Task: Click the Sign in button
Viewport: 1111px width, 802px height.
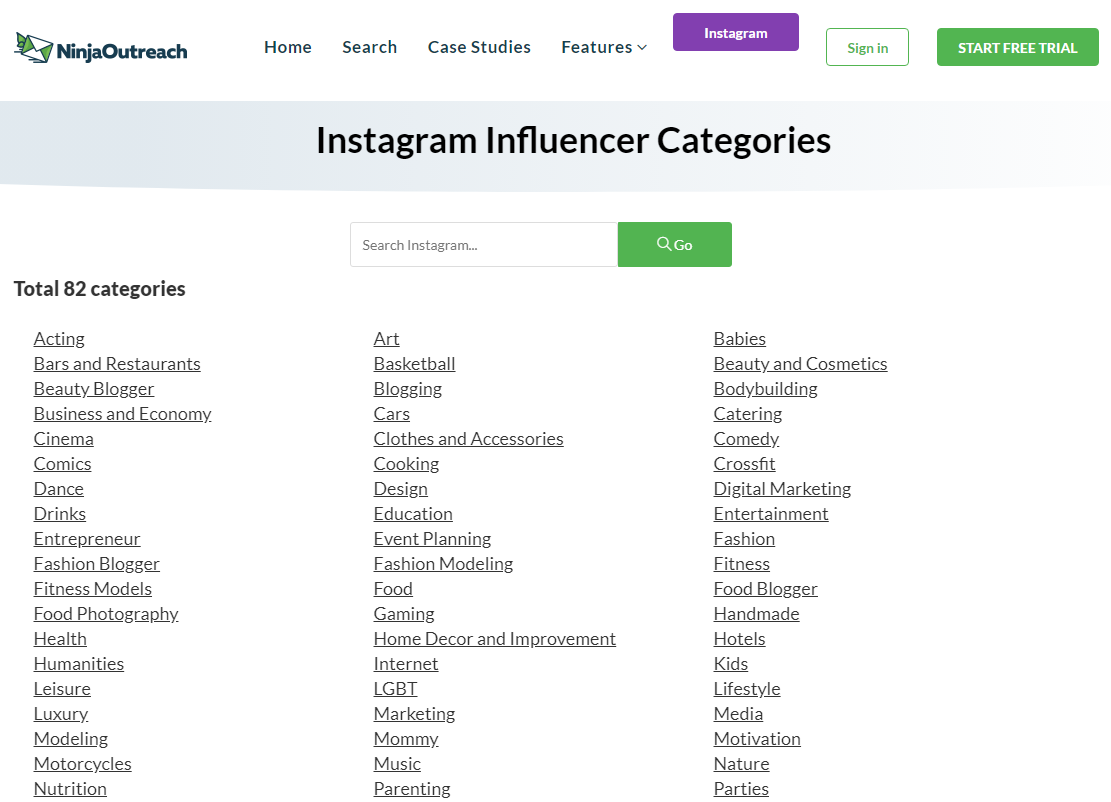Action: coord(867,48)
